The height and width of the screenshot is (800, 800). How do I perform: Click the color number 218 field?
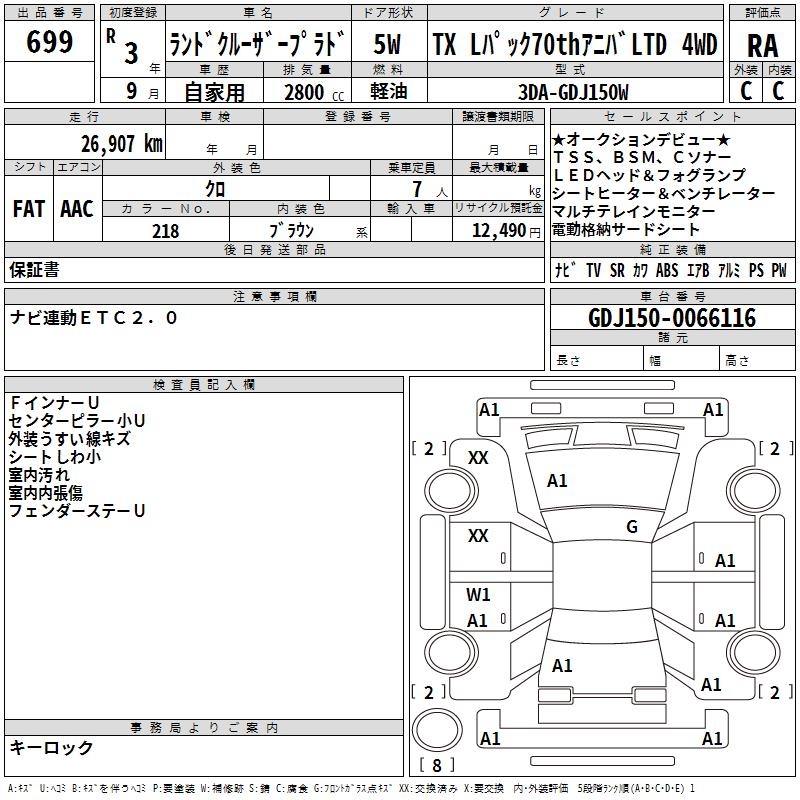point(166,231)
